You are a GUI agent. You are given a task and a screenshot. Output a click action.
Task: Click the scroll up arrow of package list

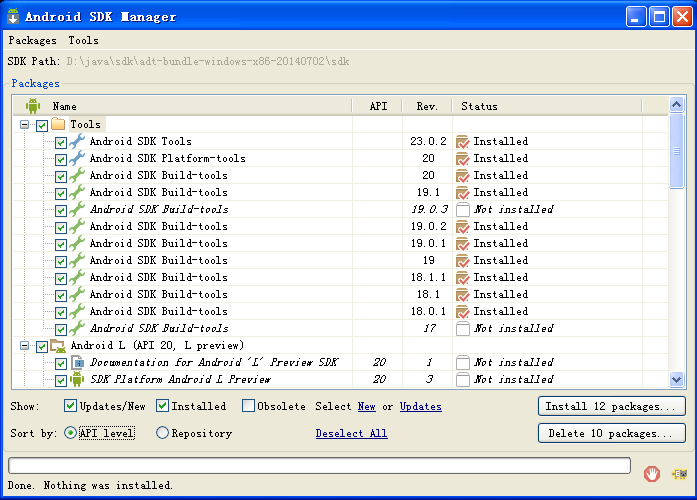click(x=677, y=105)
